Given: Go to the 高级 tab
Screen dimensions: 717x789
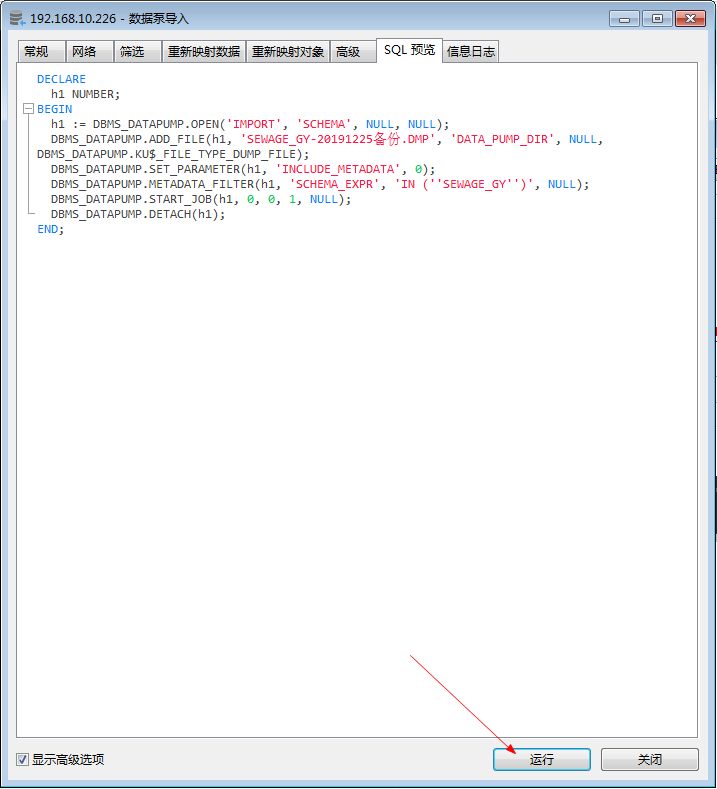Looking at the screenshot, I should click(353, 51).
